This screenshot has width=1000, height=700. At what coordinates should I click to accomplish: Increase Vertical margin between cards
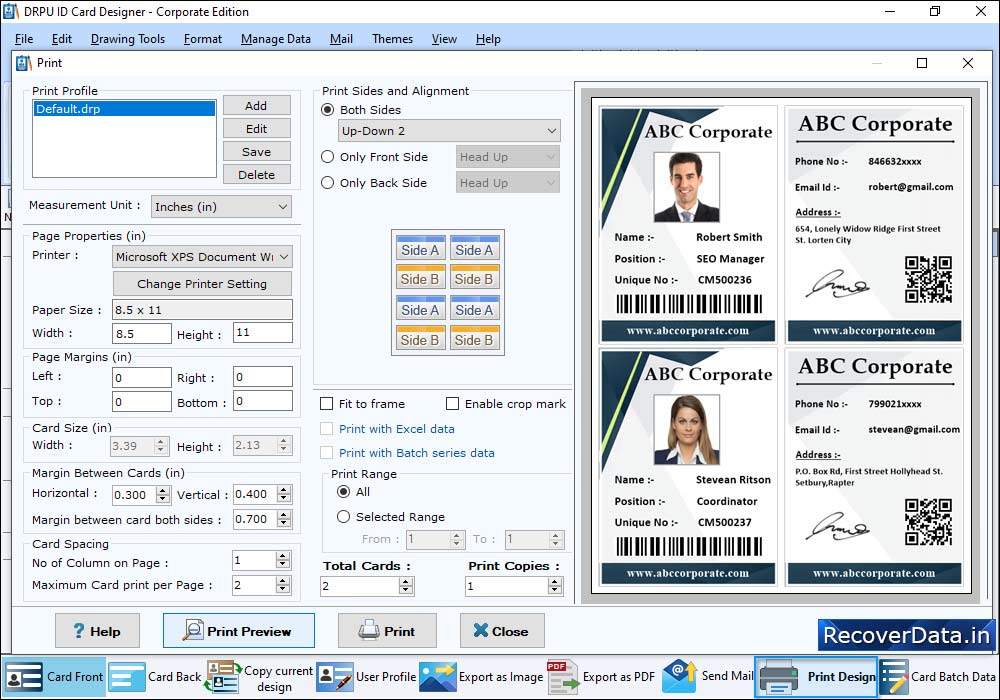tap(284, 490)
